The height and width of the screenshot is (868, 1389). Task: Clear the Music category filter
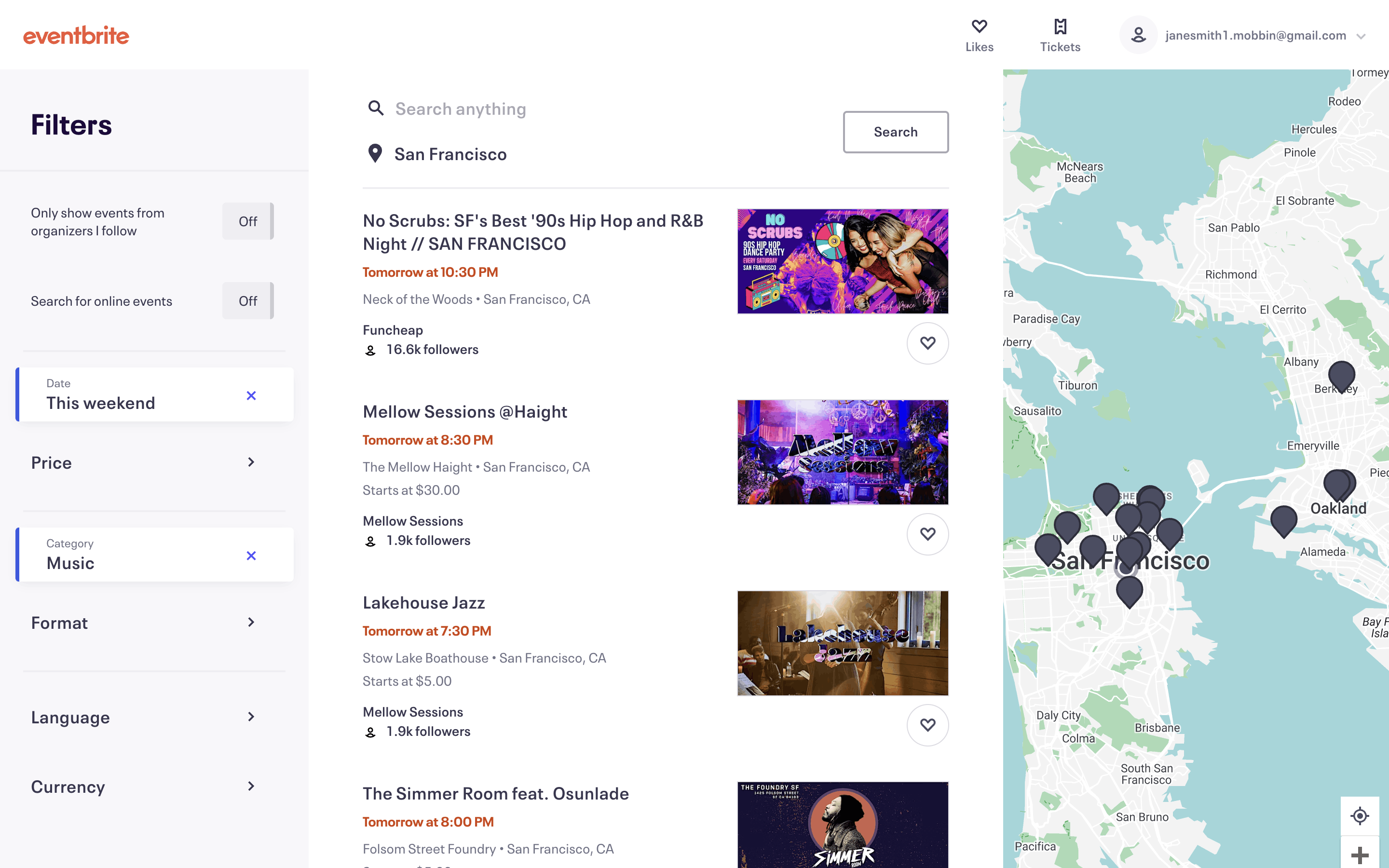(x=251, y=556)
